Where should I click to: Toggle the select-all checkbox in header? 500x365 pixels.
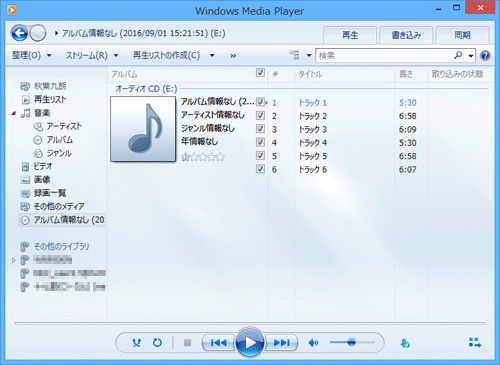tap(260, 73)
